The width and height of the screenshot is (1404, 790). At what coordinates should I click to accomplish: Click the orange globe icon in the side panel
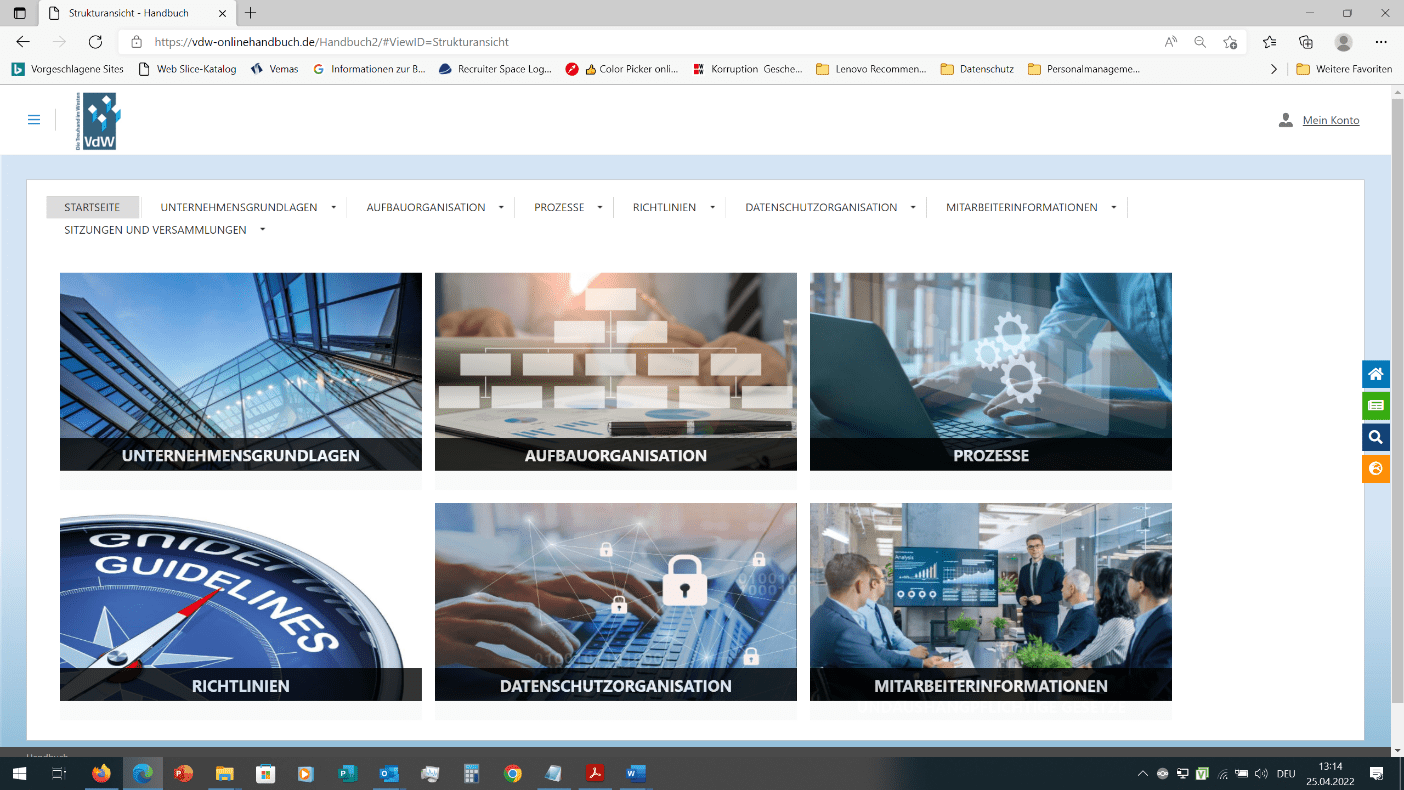[1376, 468]
